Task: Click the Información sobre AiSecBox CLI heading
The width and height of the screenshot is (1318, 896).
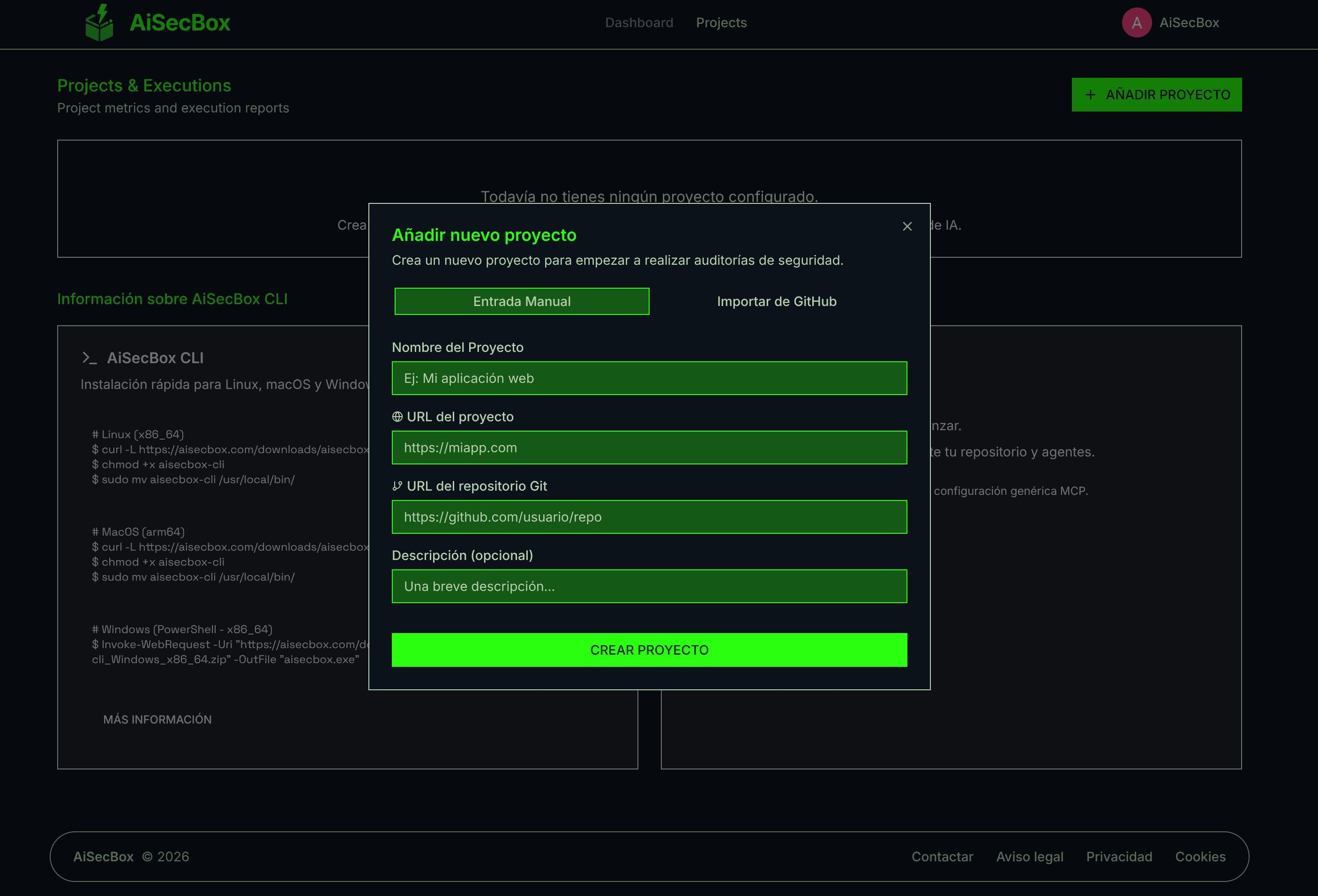Action: 172,299
